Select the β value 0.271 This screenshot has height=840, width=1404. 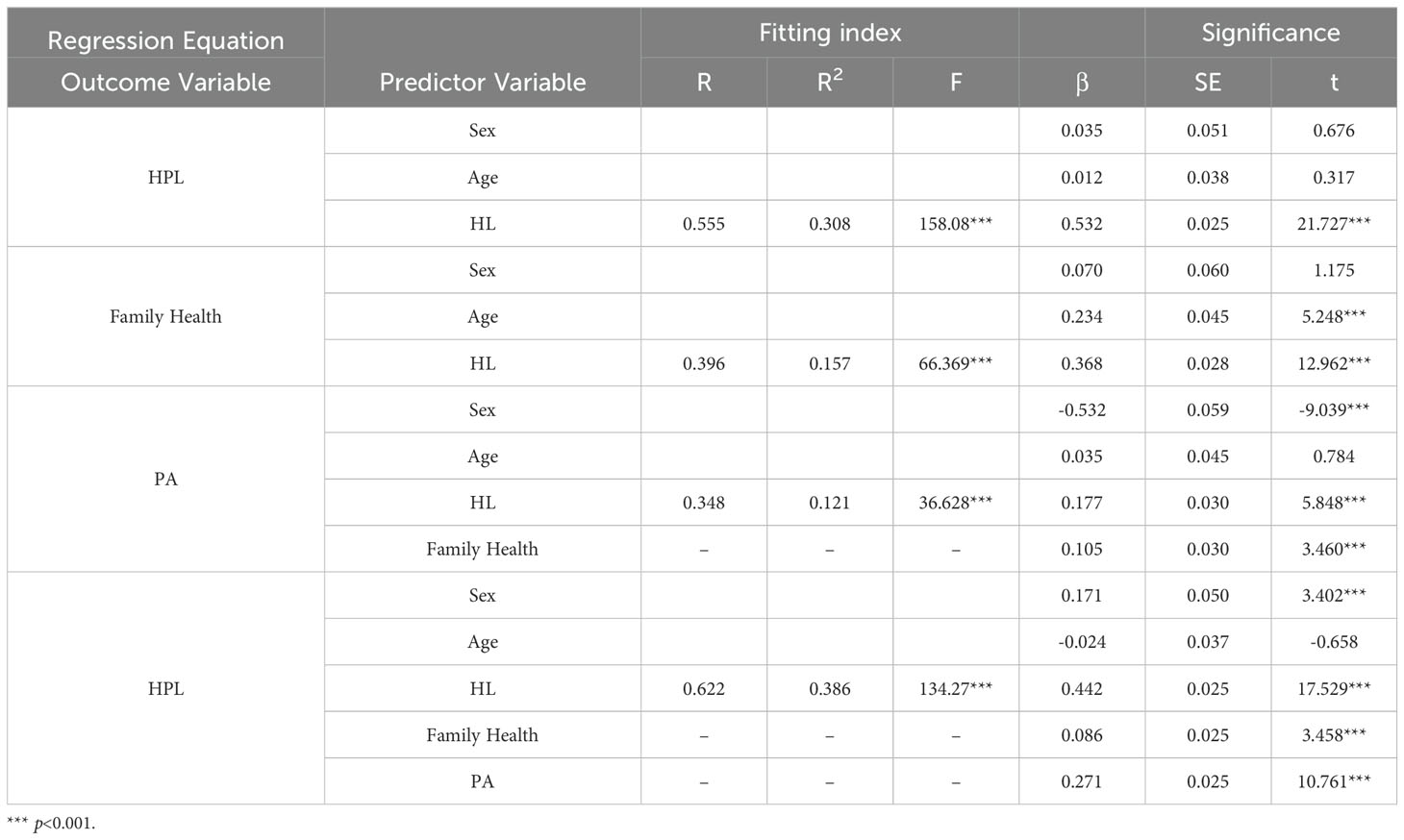(x=1082, y=781)
